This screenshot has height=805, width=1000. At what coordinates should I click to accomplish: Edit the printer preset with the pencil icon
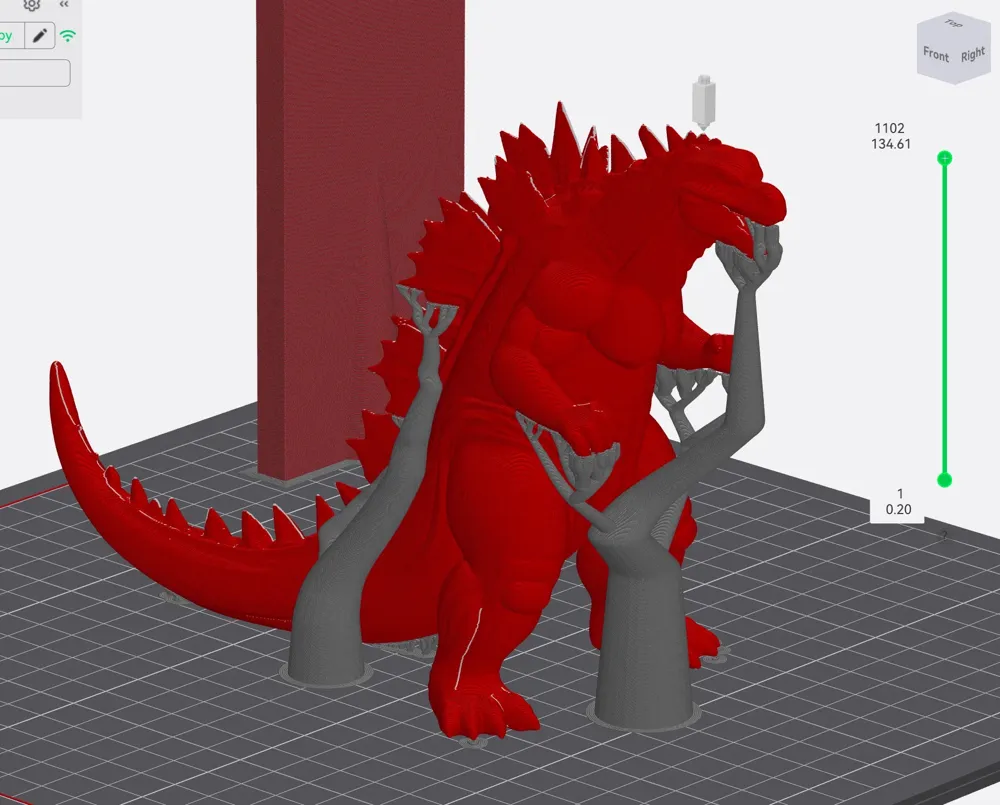(x=40, y=36)
